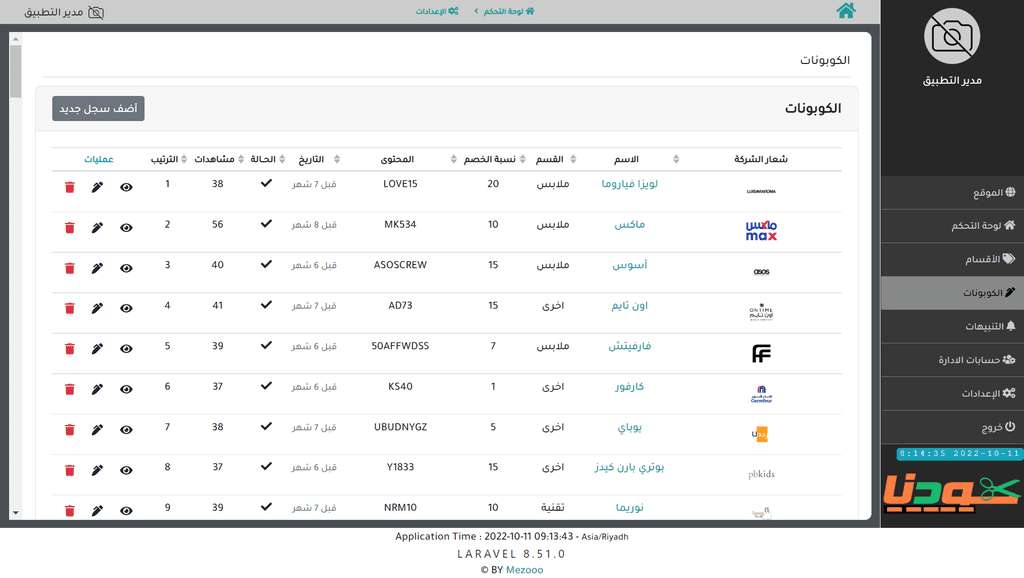The height and width of the screenshot is (578, 1024).
Task: Sort table by الاسم column arrows
Action: click(x=676, y=159)
